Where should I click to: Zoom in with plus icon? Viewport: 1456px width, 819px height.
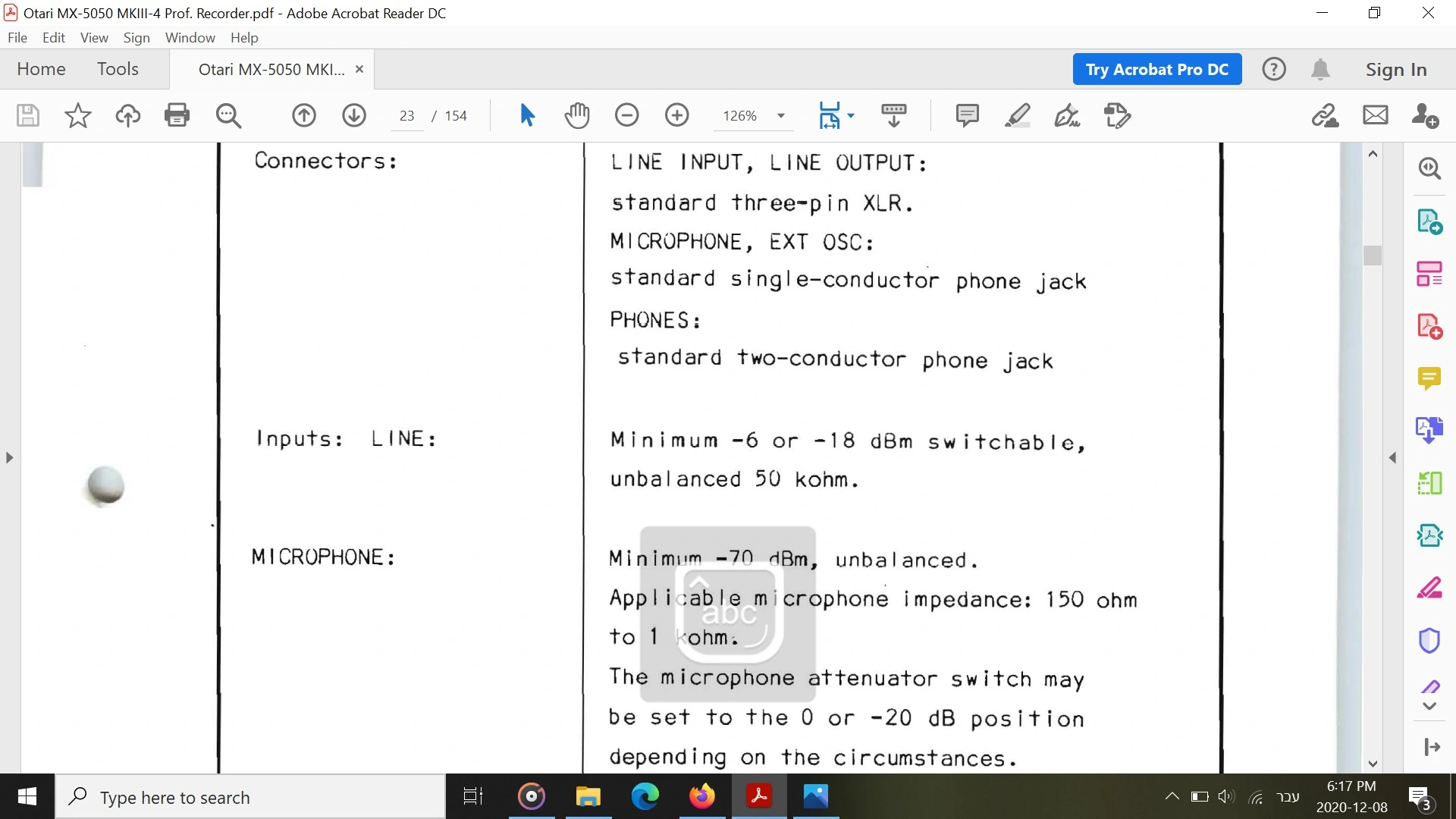point(676,115)
